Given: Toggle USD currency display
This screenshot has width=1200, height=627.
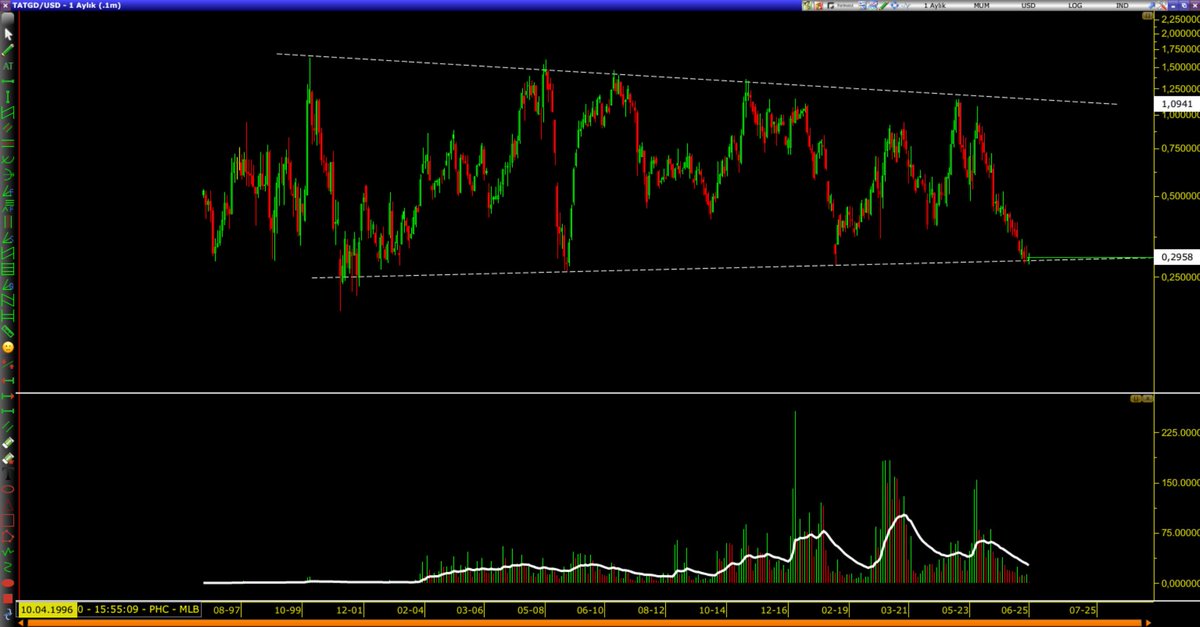Looking at the screenshot, I should click(x=1028, y=6).
